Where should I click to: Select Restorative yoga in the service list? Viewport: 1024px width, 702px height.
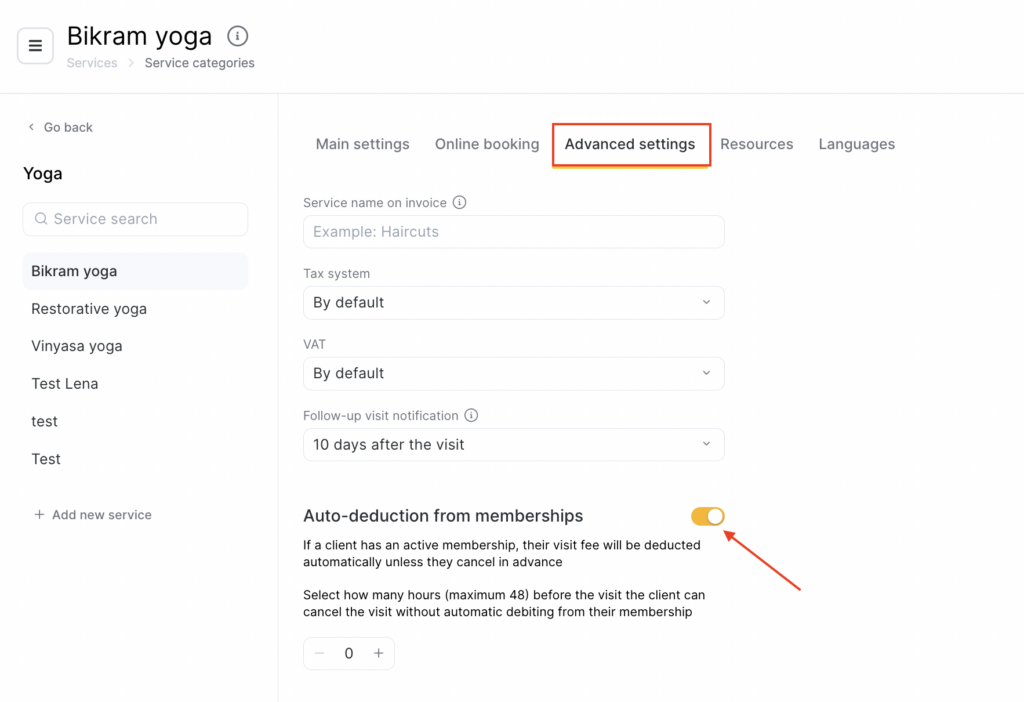89,309
